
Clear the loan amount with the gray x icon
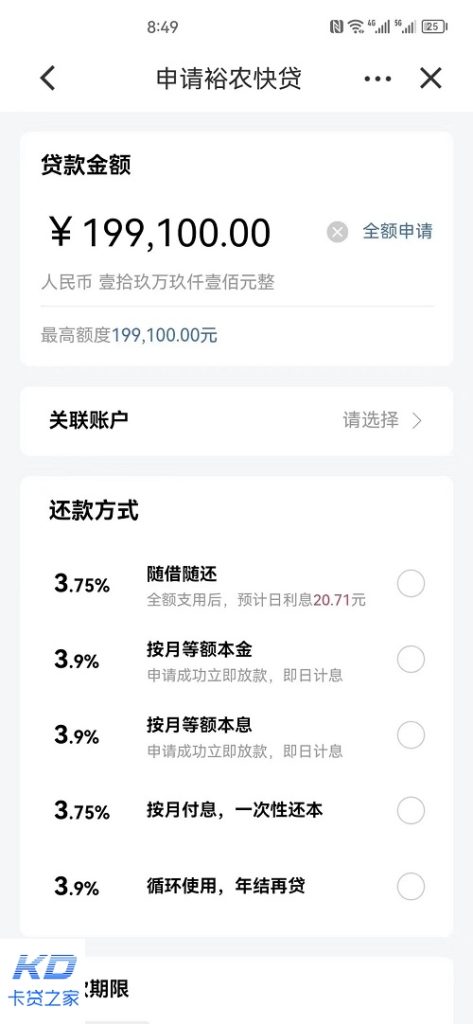[x=337, y=232]
